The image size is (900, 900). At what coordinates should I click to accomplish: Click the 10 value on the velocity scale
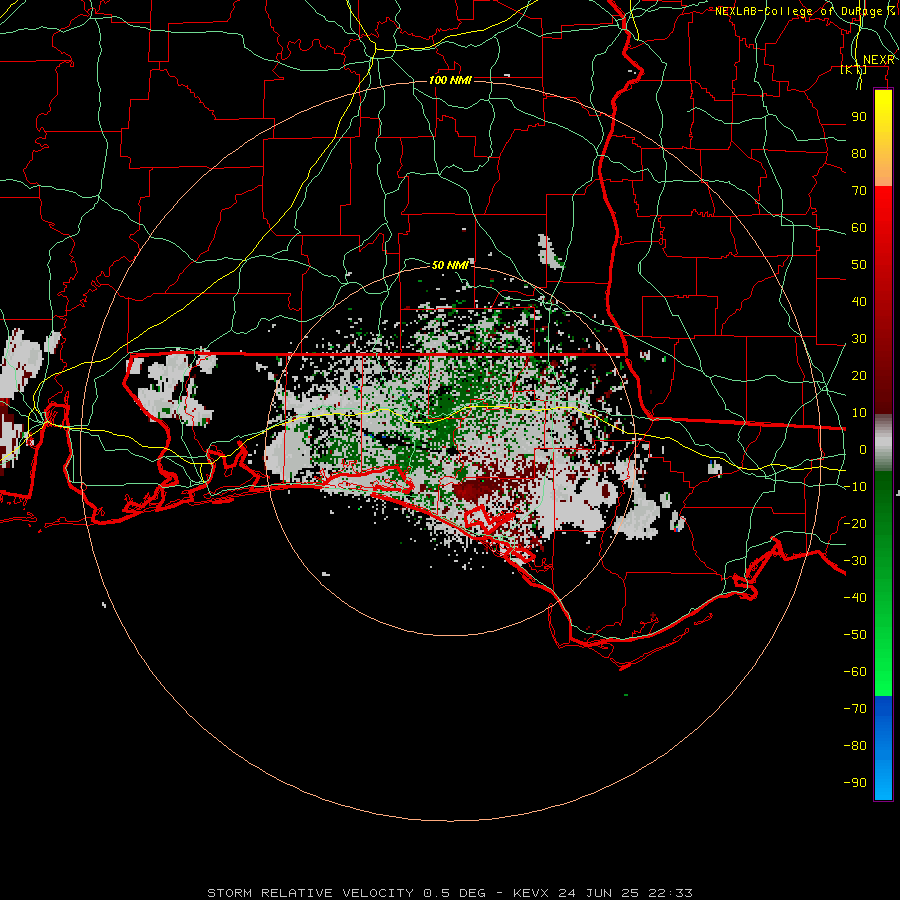click(x=859, y=413)
